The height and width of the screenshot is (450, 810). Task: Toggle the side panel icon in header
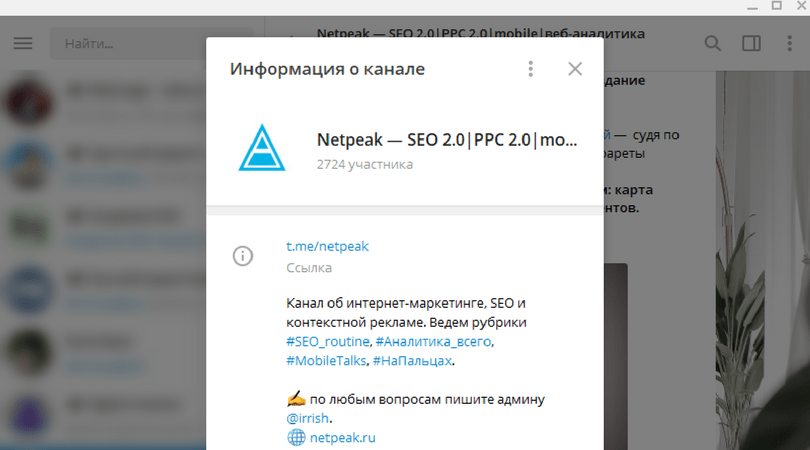pos(751,43)
